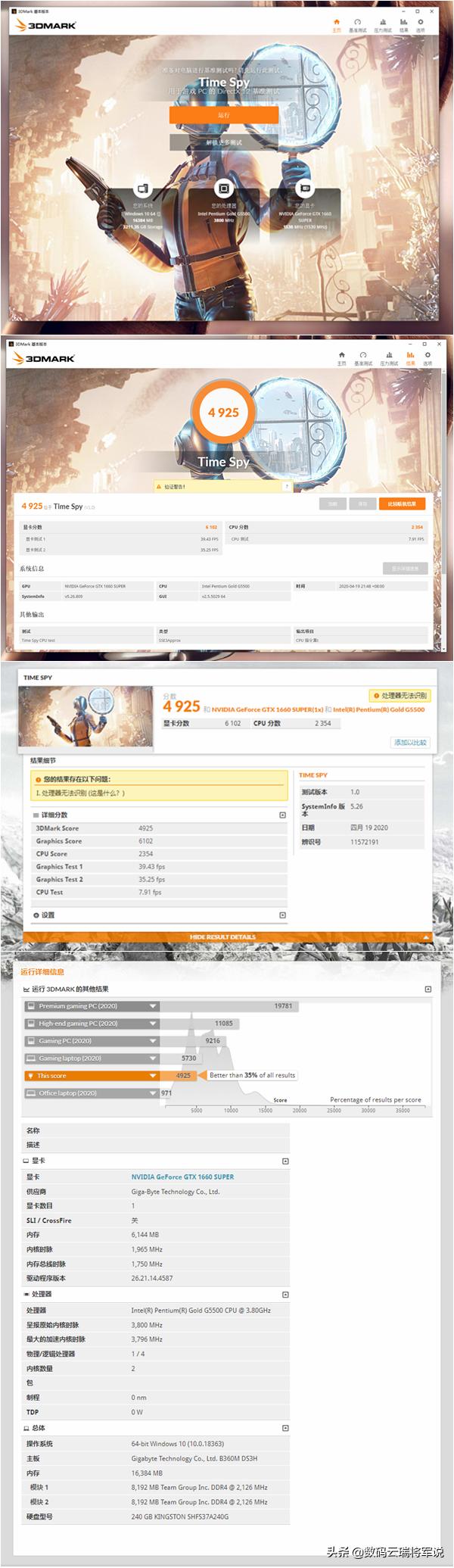Open 选项 gear tab in the top 3DMark window
The height and width of the screenshot is (1568, 454).
click(421, 25)
